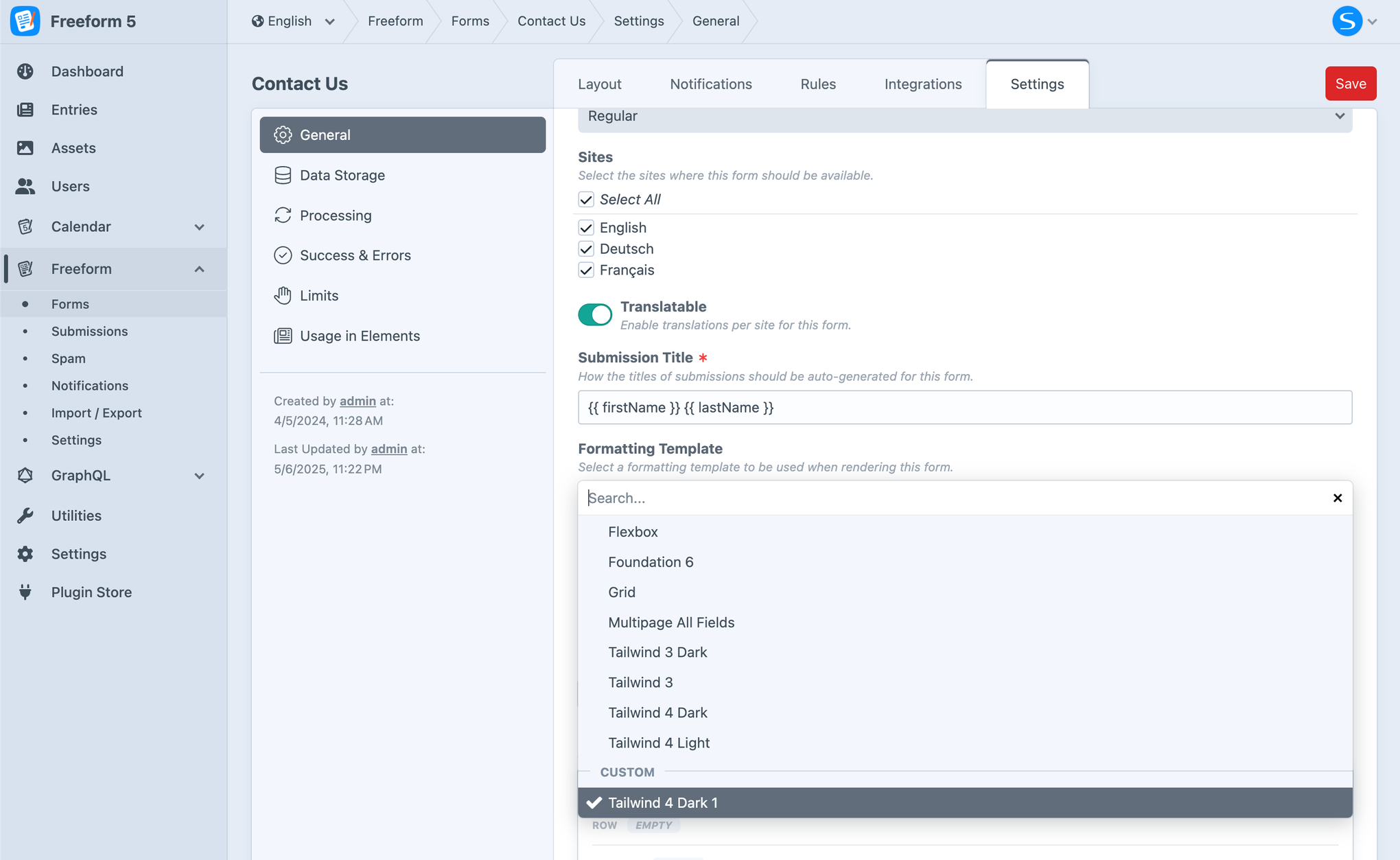The height and width of the screenshot is (860, 1400).
Task: Uncheck the Select All sites checkbox
Action: pos(586,199)
